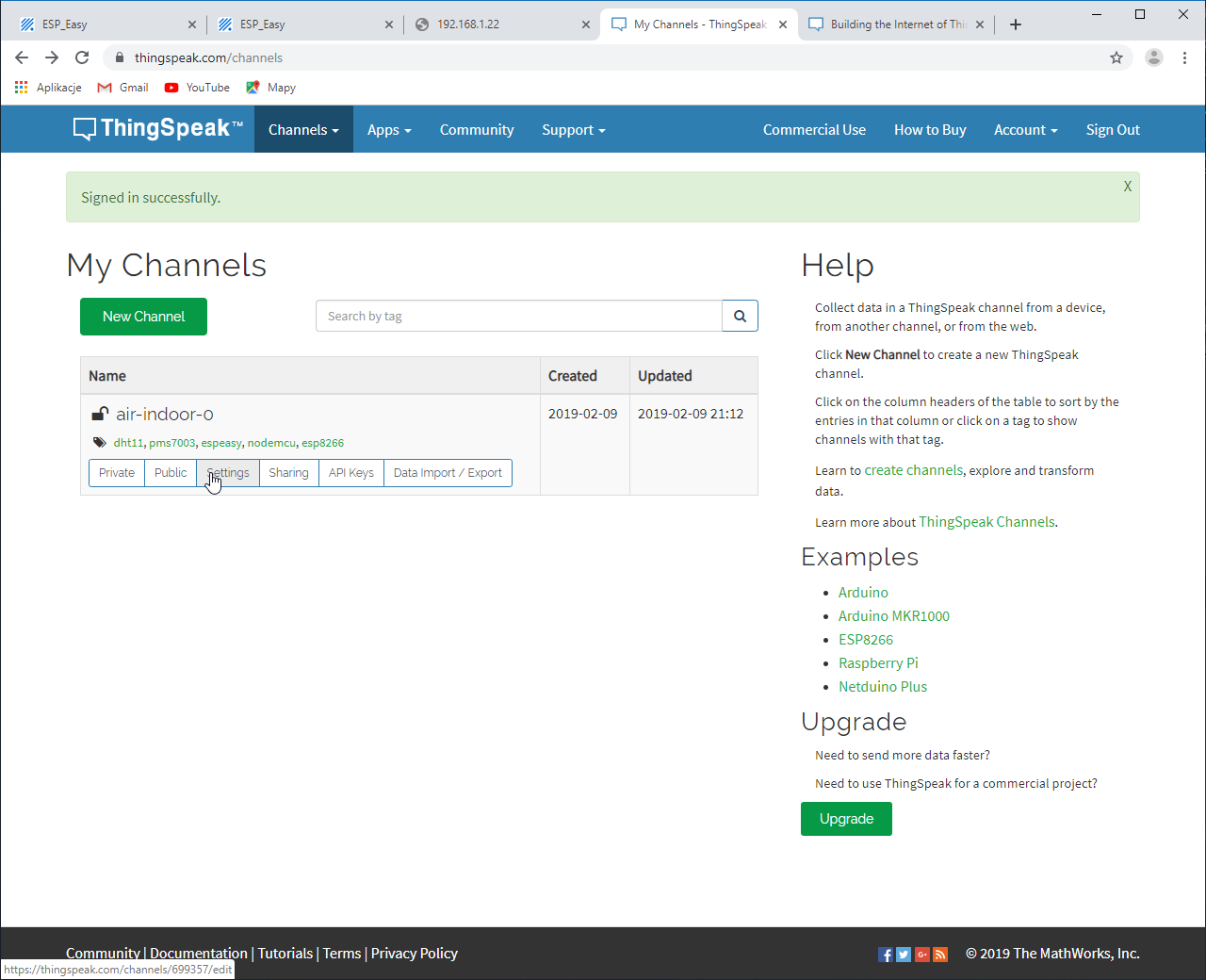This screenshot has width=1206, height=980.
Task: Click the green Upgrade button
Action: pyautogui.click(x=846, y=819)
